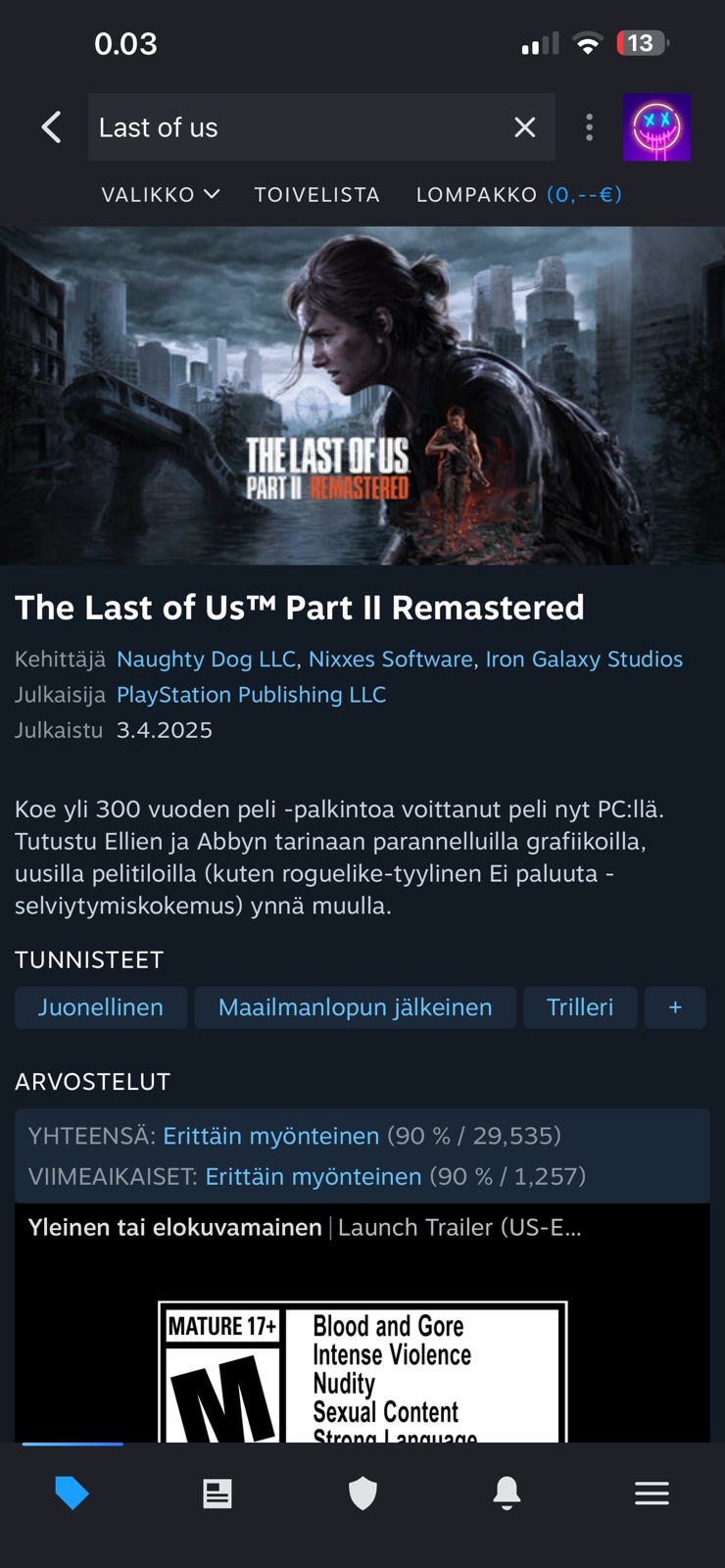Screen dimensions: 725x1568
Task: Go to TOIVELISTA wishlist
Action: click(317, 194)
